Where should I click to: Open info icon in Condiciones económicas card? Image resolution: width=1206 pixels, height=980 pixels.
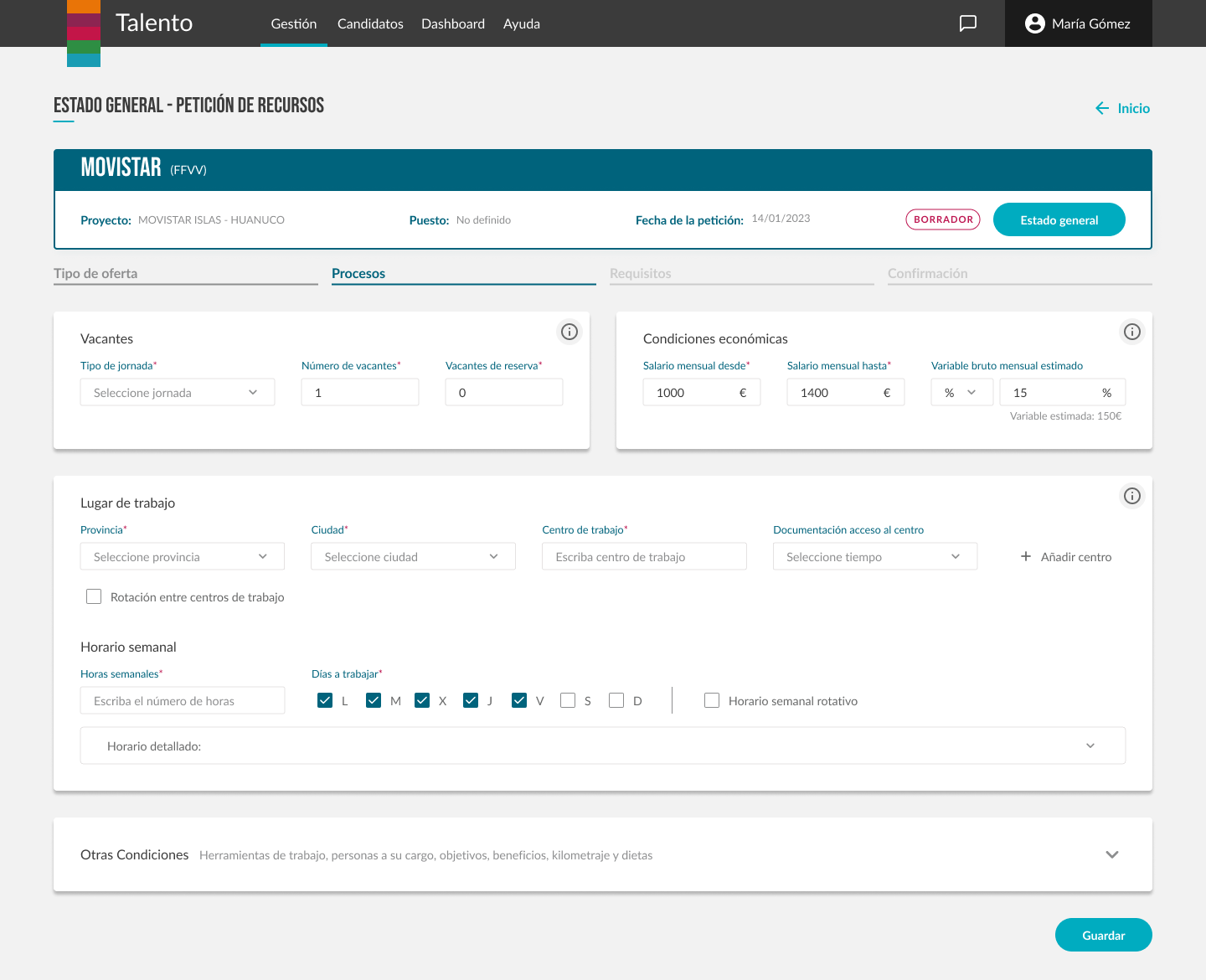1132,332
